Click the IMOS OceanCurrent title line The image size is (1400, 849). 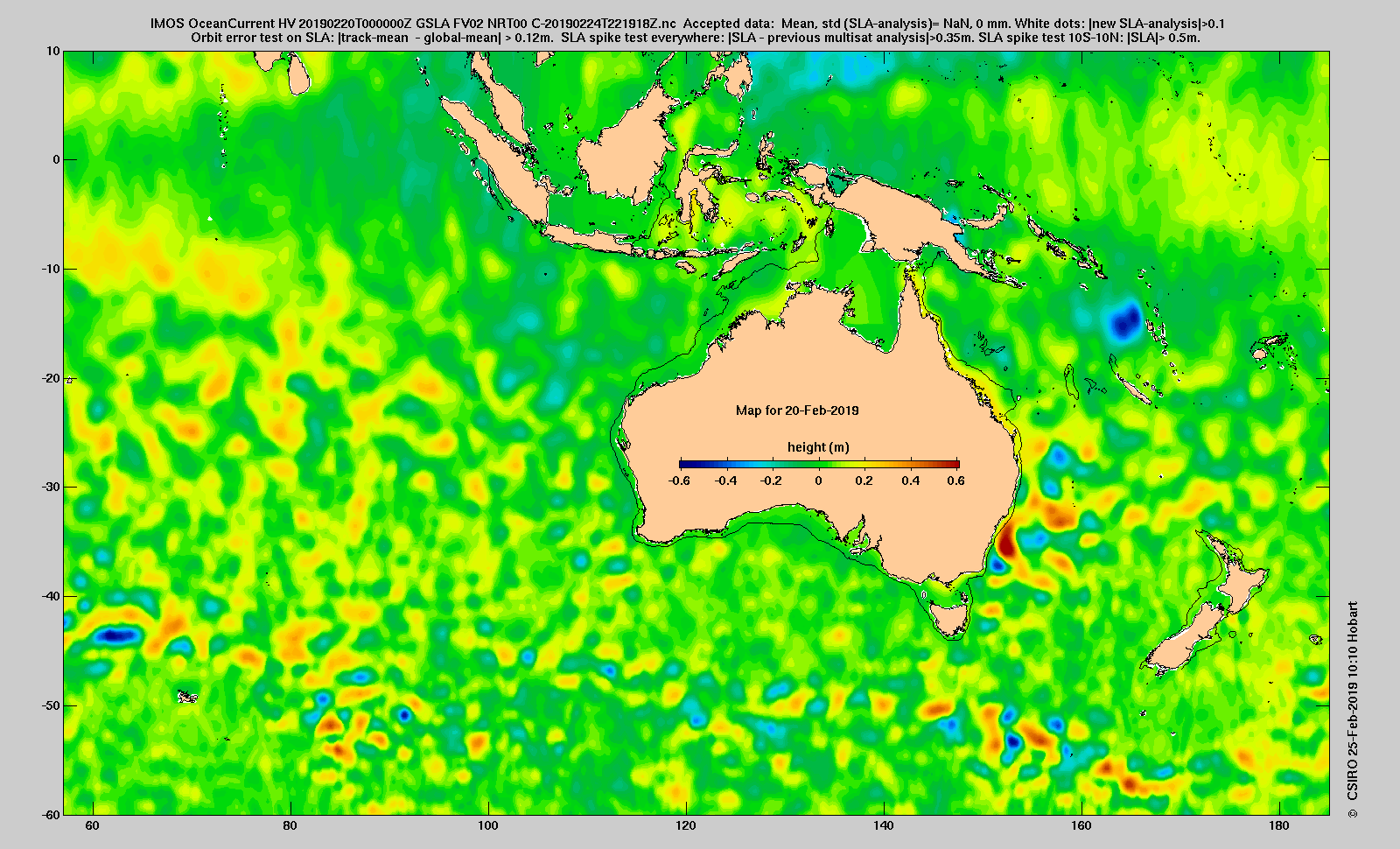[688, 23]
